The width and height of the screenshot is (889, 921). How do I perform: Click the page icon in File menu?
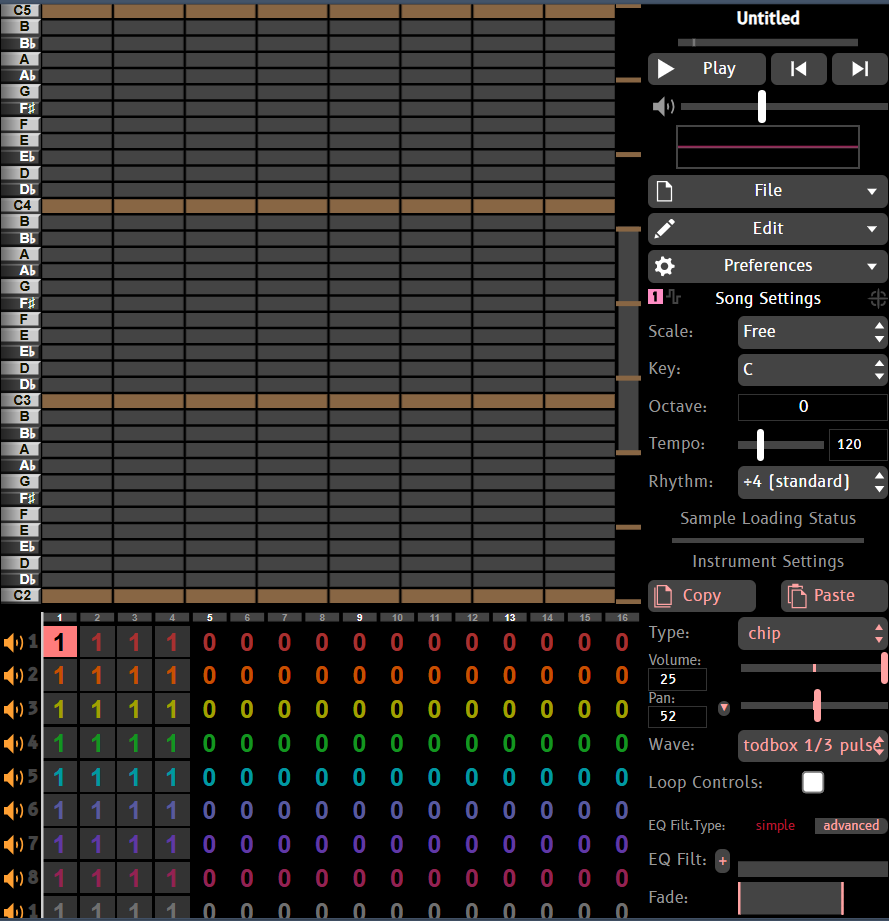pos(664,191)
